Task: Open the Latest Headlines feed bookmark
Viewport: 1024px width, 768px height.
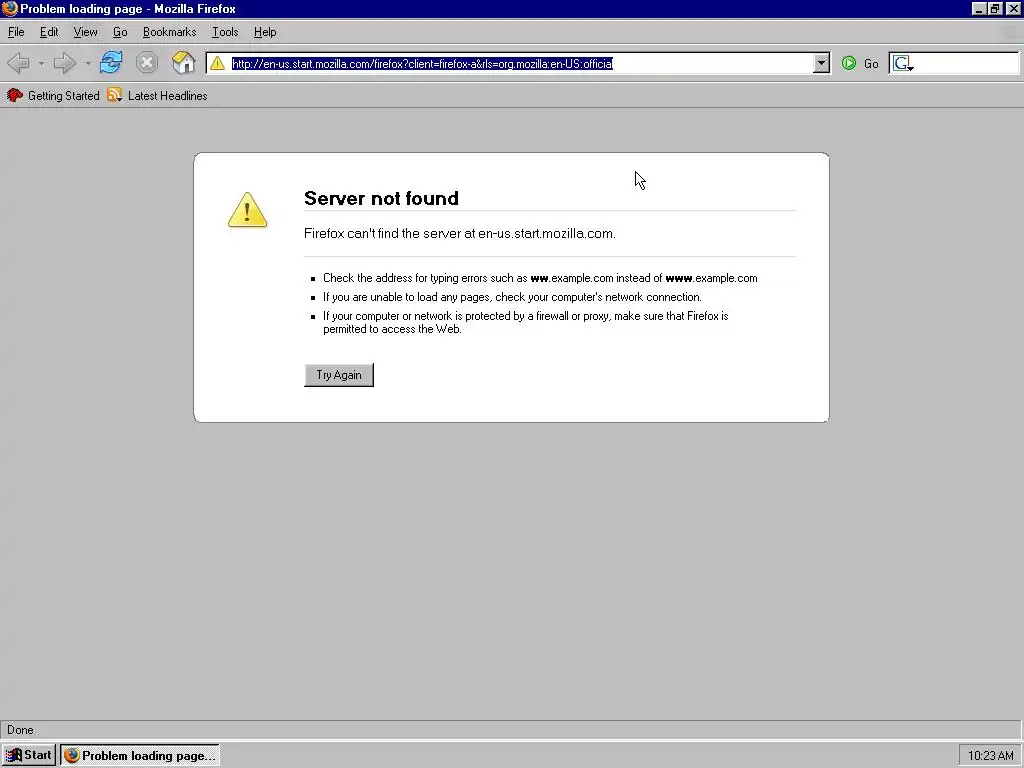Action: [157, 96]
